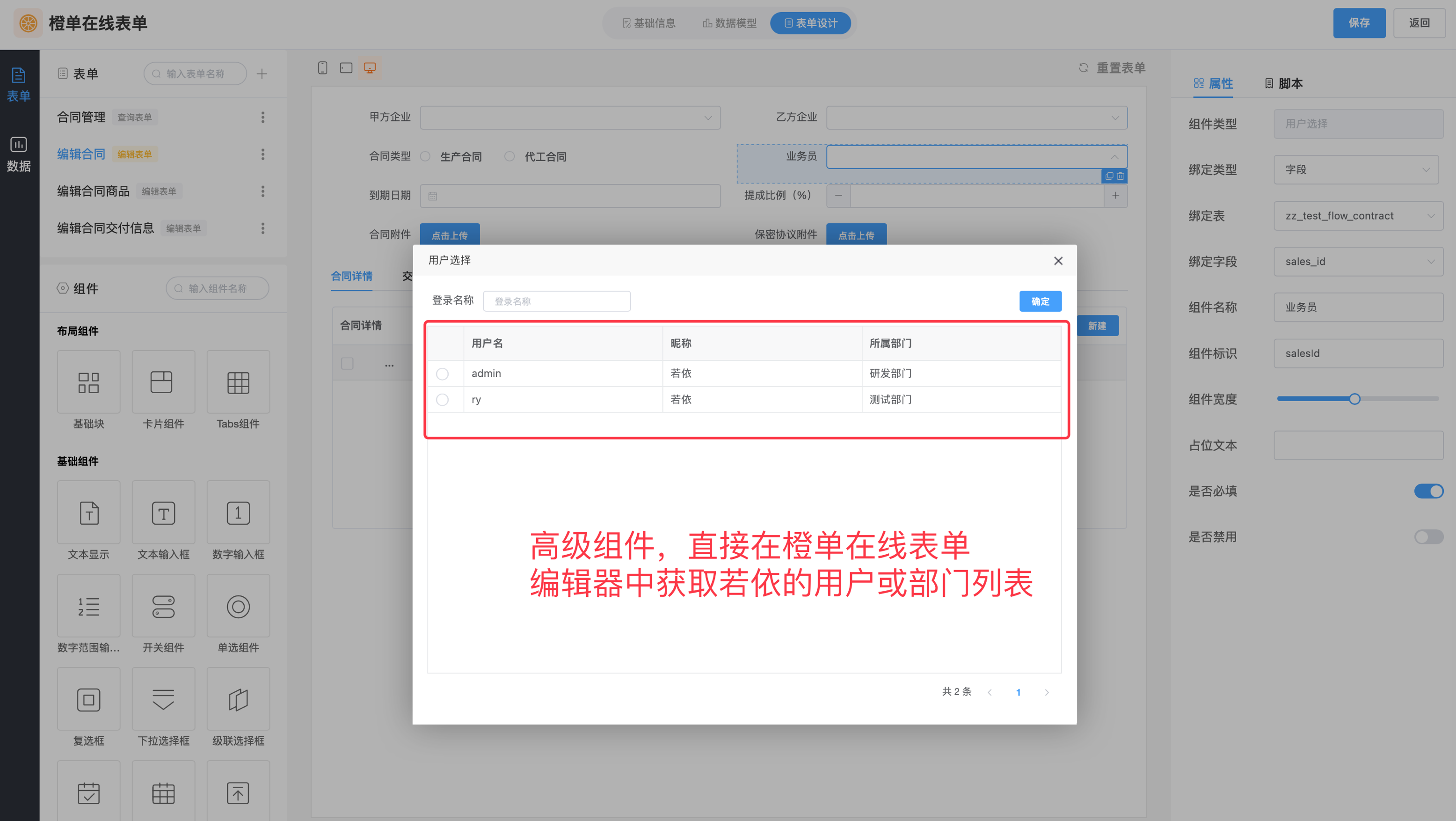Image resolution: width=1456 pixels, height=821 pixels.
Task: Open more options for 合同管理 form
Action: [263, 117]
